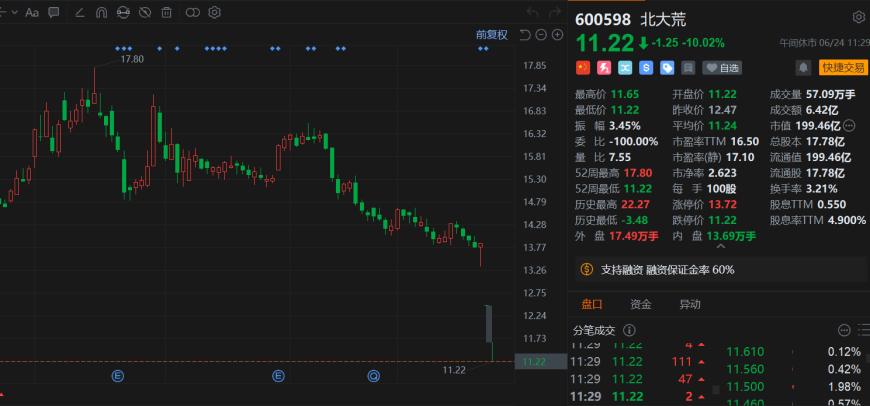Click the blue price tag icon
Image resolution: width=870 pixels, height=406 pixels.
[x=667, y=68]
